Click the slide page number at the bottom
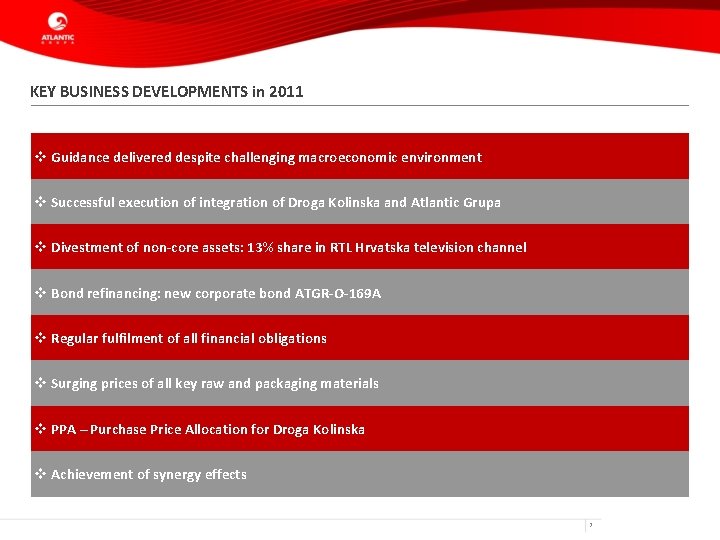 (x=591, y=525)
